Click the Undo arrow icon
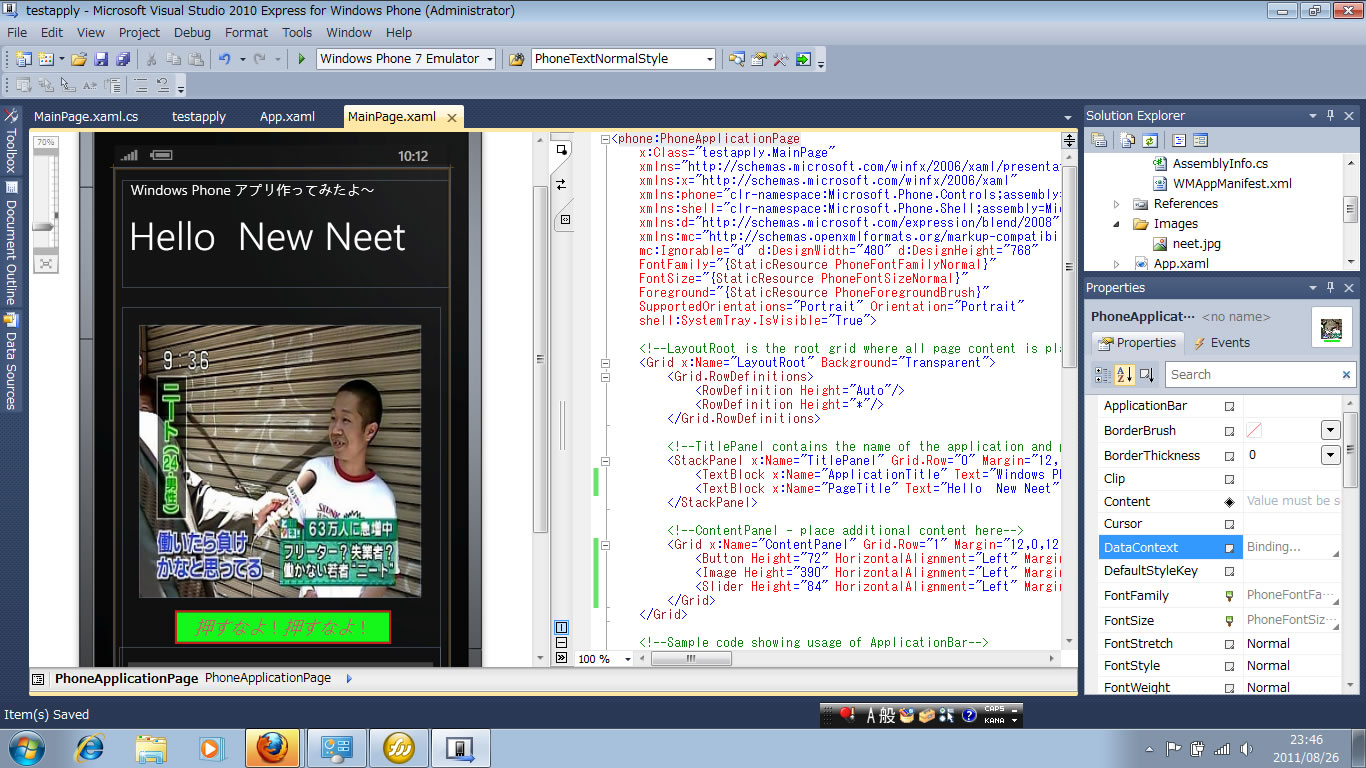The height and width of the screenshot is (768, 1366). click(x=225, y=59)
